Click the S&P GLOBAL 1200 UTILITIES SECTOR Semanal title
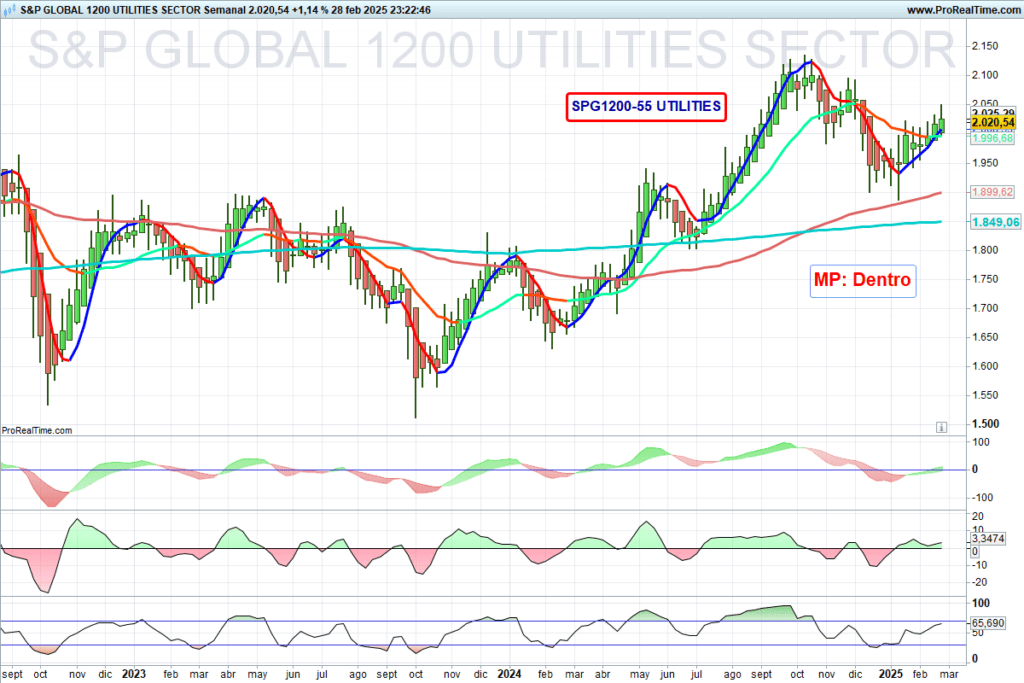Viewport: 1024px width, 683px height. 133,10
